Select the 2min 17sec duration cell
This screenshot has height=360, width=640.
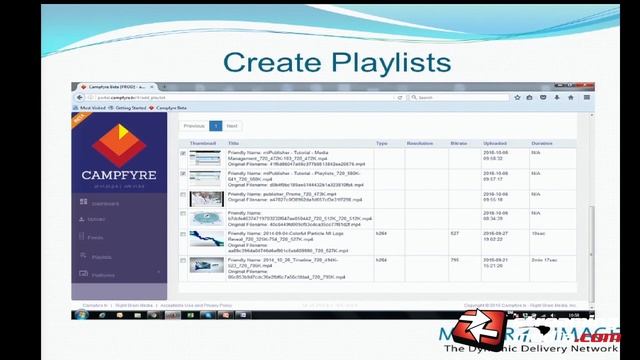click(544, 260)
